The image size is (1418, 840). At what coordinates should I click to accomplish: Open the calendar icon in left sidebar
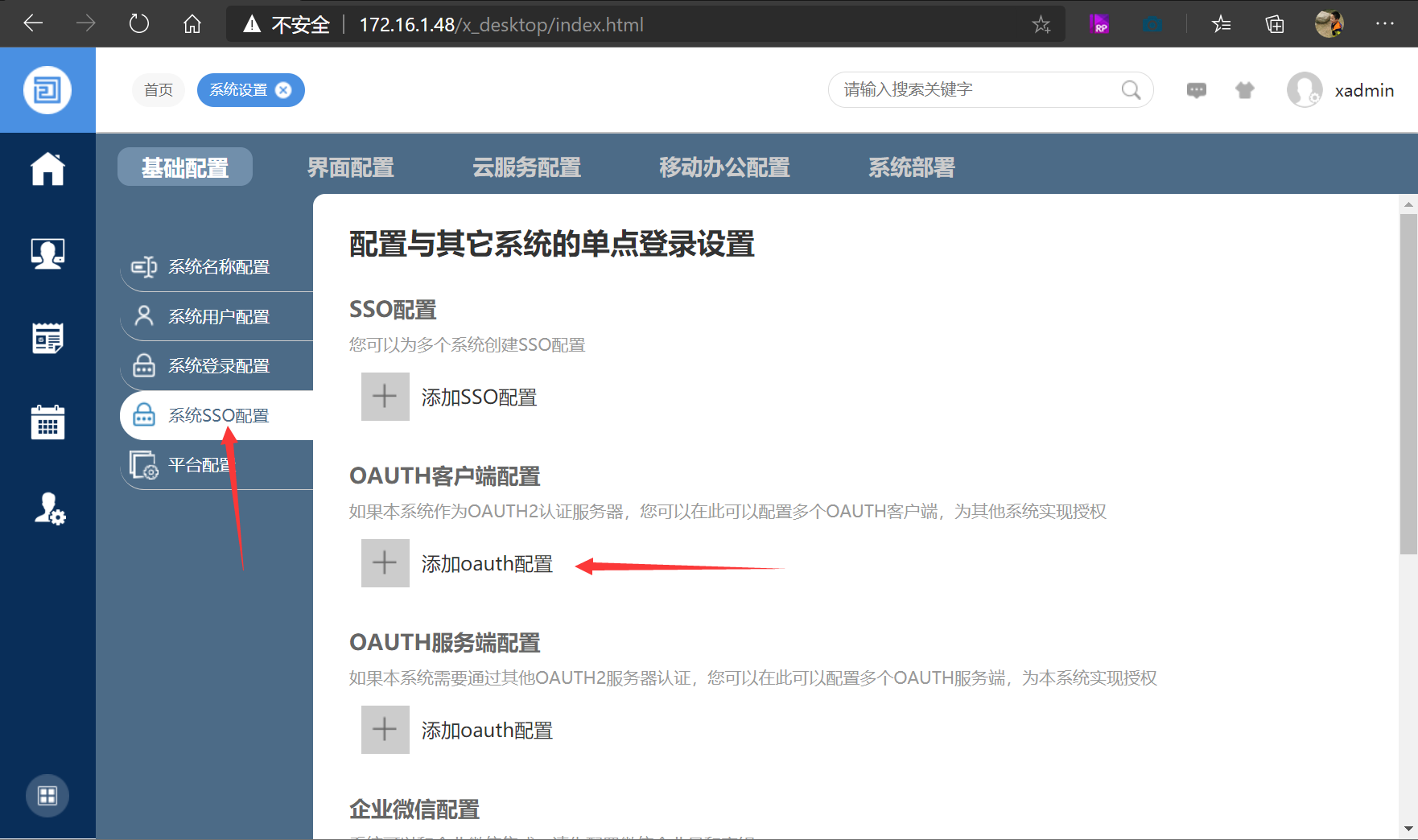click(x=47, y=422)
